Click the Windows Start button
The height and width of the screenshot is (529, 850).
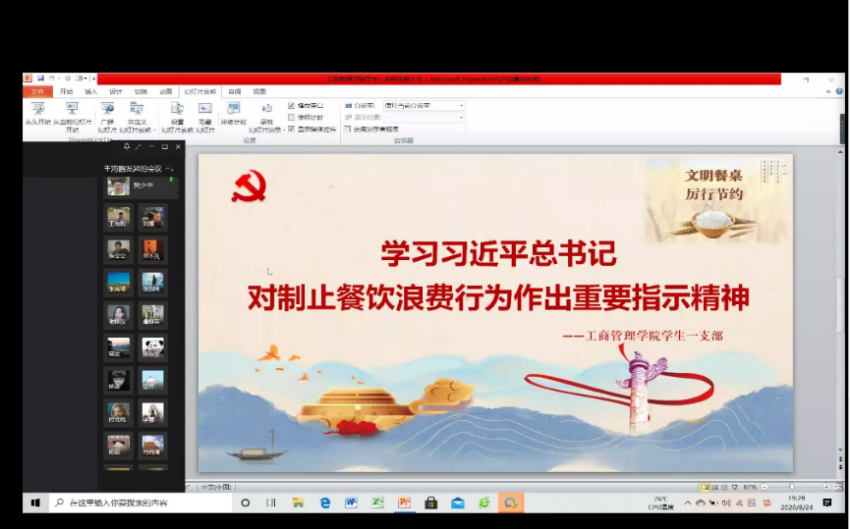tap(35, 503)
